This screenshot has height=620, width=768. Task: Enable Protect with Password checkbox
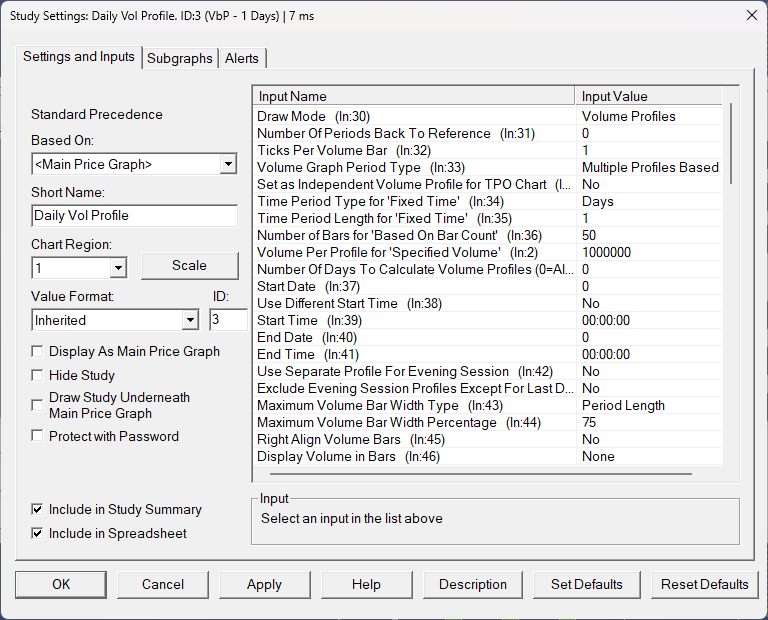tap(37, 435)
